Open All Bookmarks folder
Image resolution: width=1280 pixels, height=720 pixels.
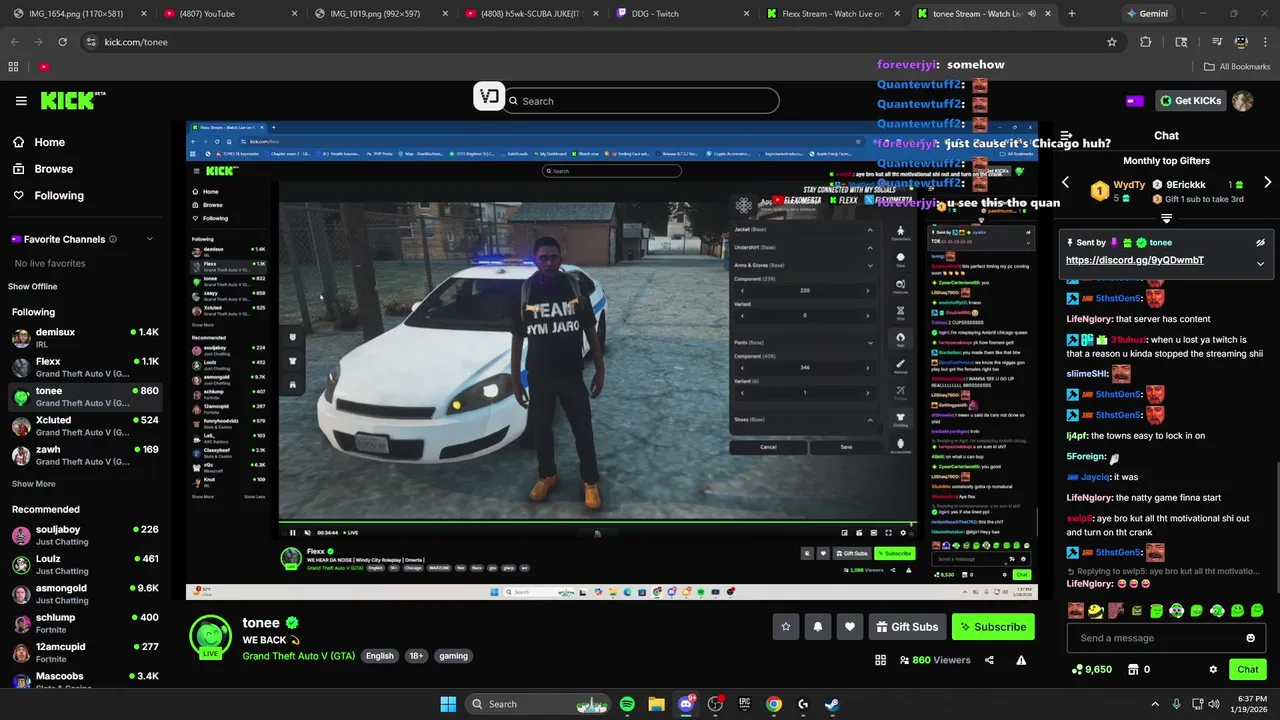(x=1237, y=67)
